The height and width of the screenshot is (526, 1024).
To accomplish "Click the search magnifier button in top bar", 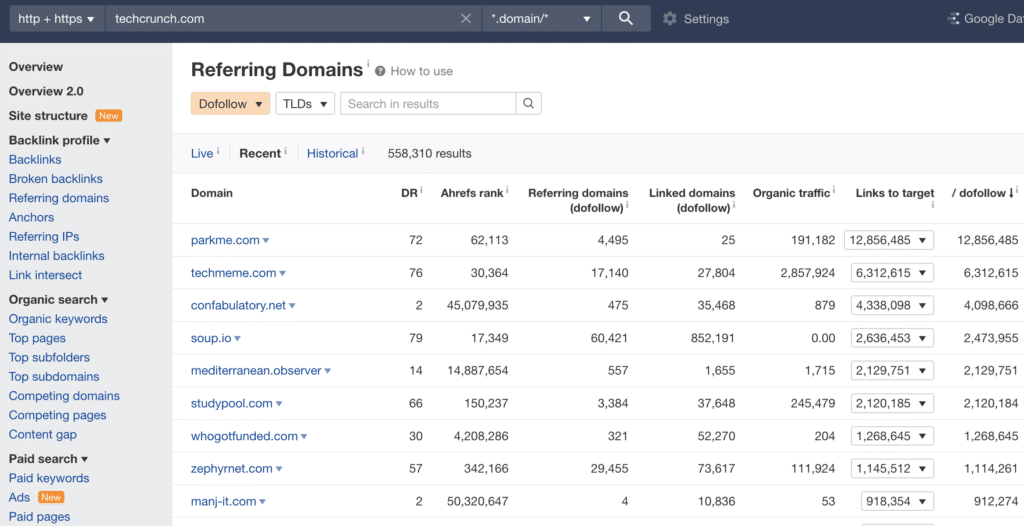I will (626, 18).
